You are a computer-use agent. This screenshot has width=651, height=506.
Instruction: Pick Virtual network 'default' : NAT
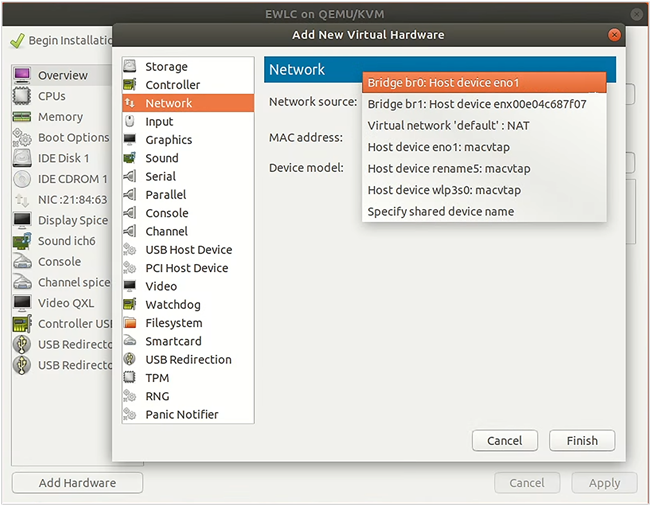484,125
